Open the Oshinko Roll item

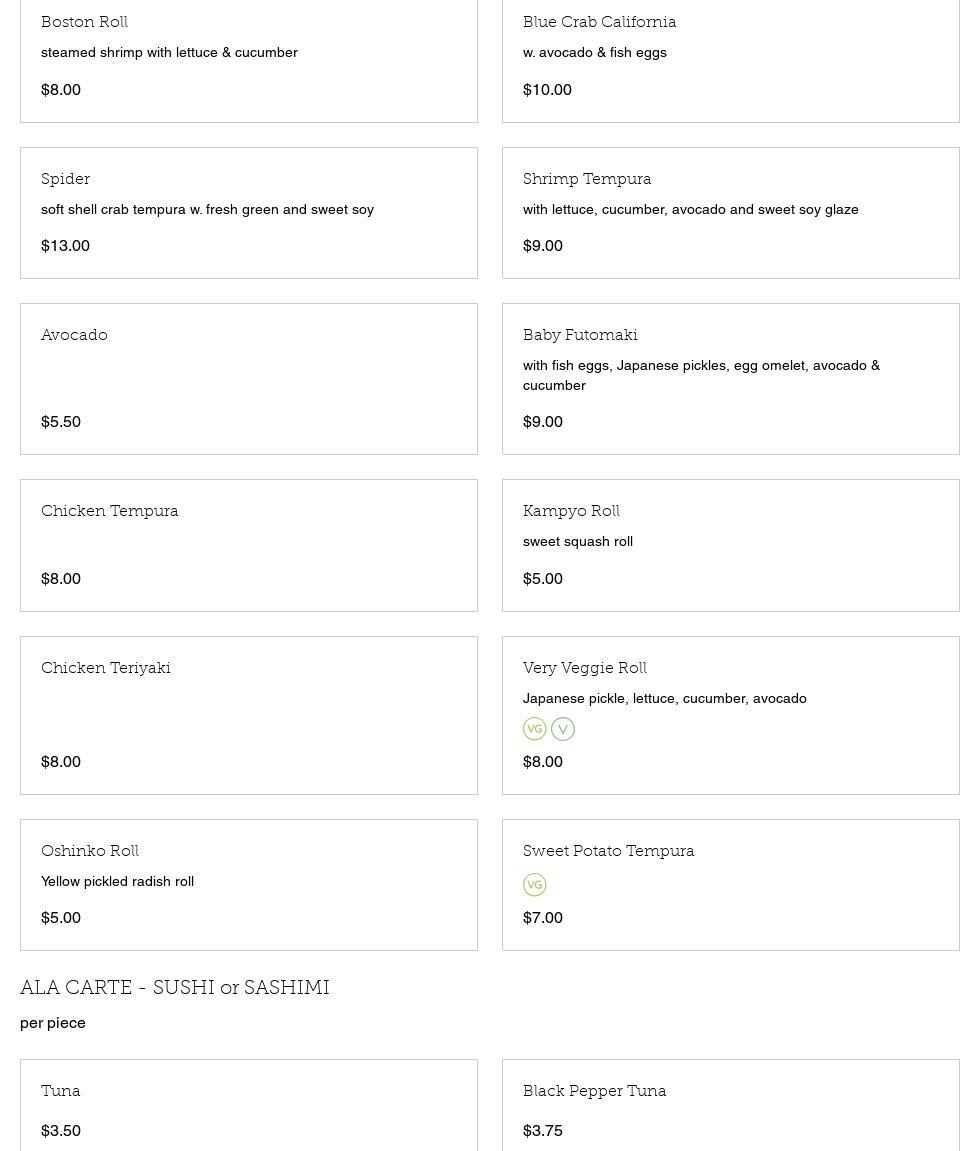pos(90,851)
